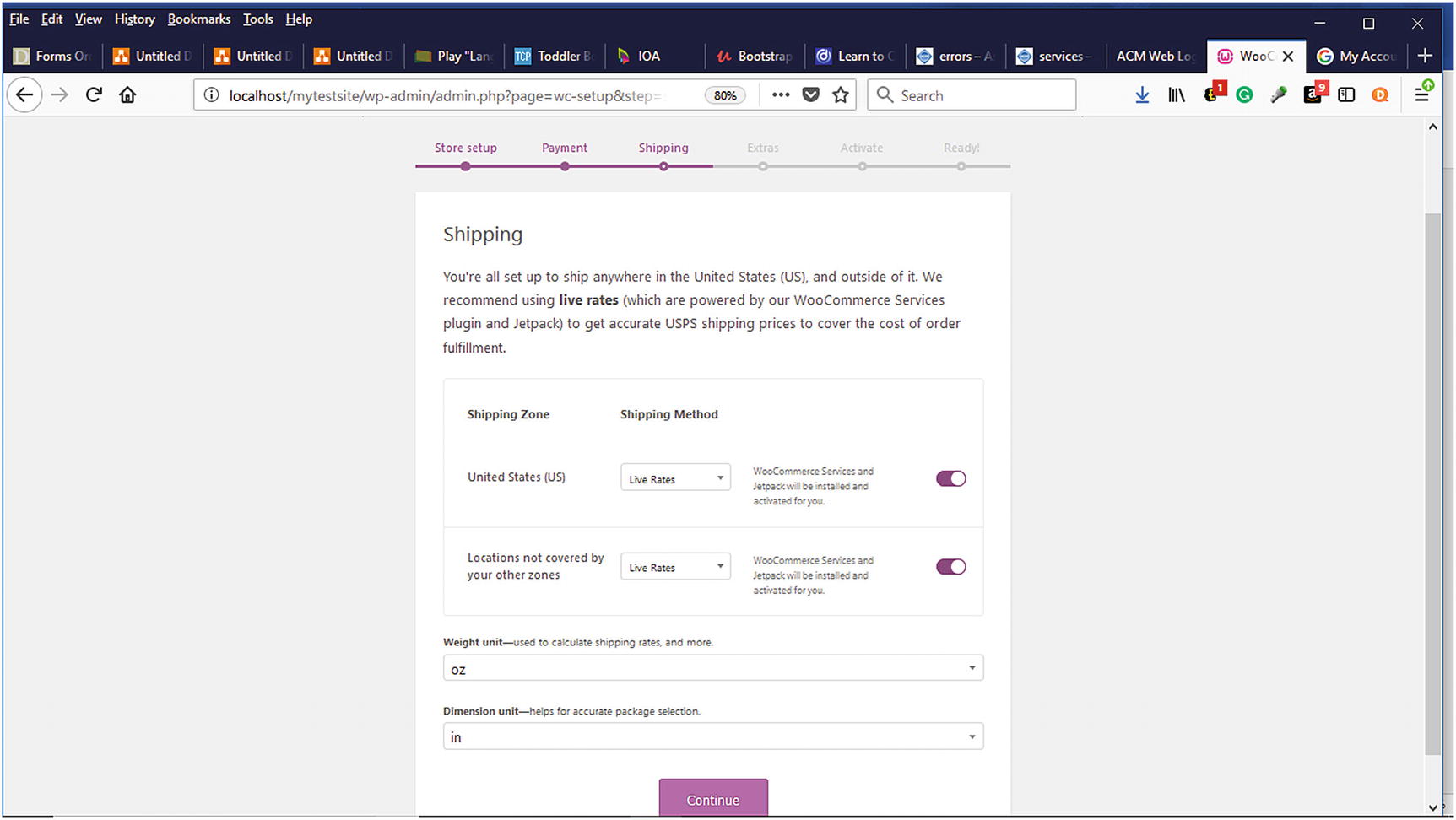This screenshot has width=1456, height=820.
Task: Open the Dimension unit dropdown
Action: 713,737
